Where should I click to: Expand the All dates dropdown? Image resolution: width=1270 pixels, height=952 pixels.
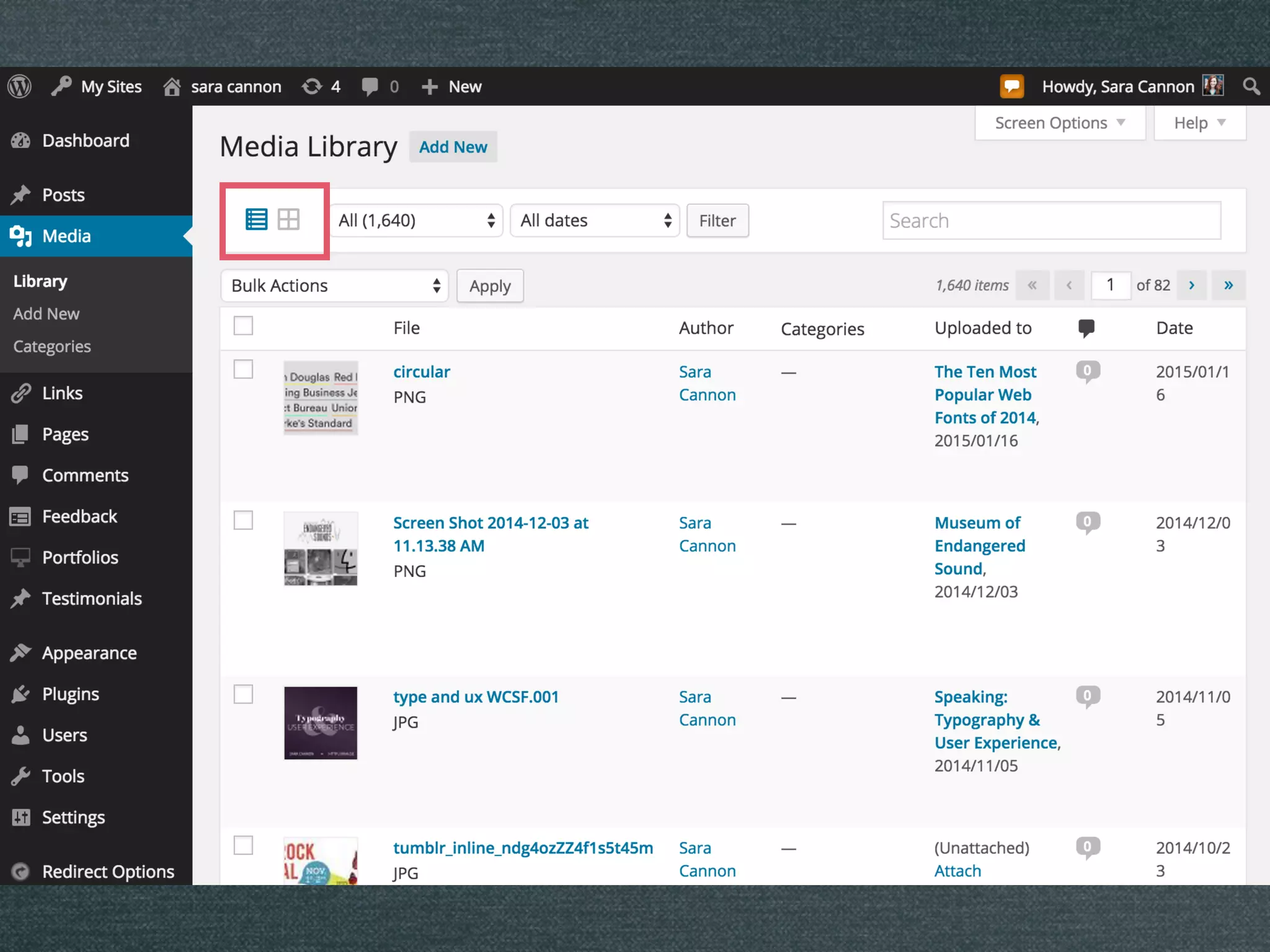coord(595,221)
